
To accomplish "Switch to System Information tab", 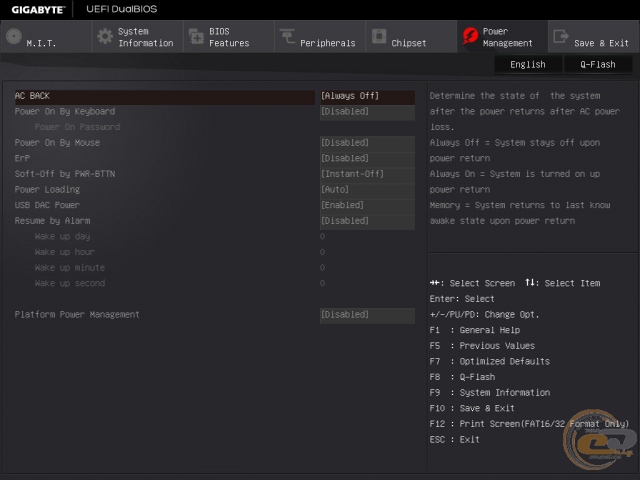I will 138,37.
